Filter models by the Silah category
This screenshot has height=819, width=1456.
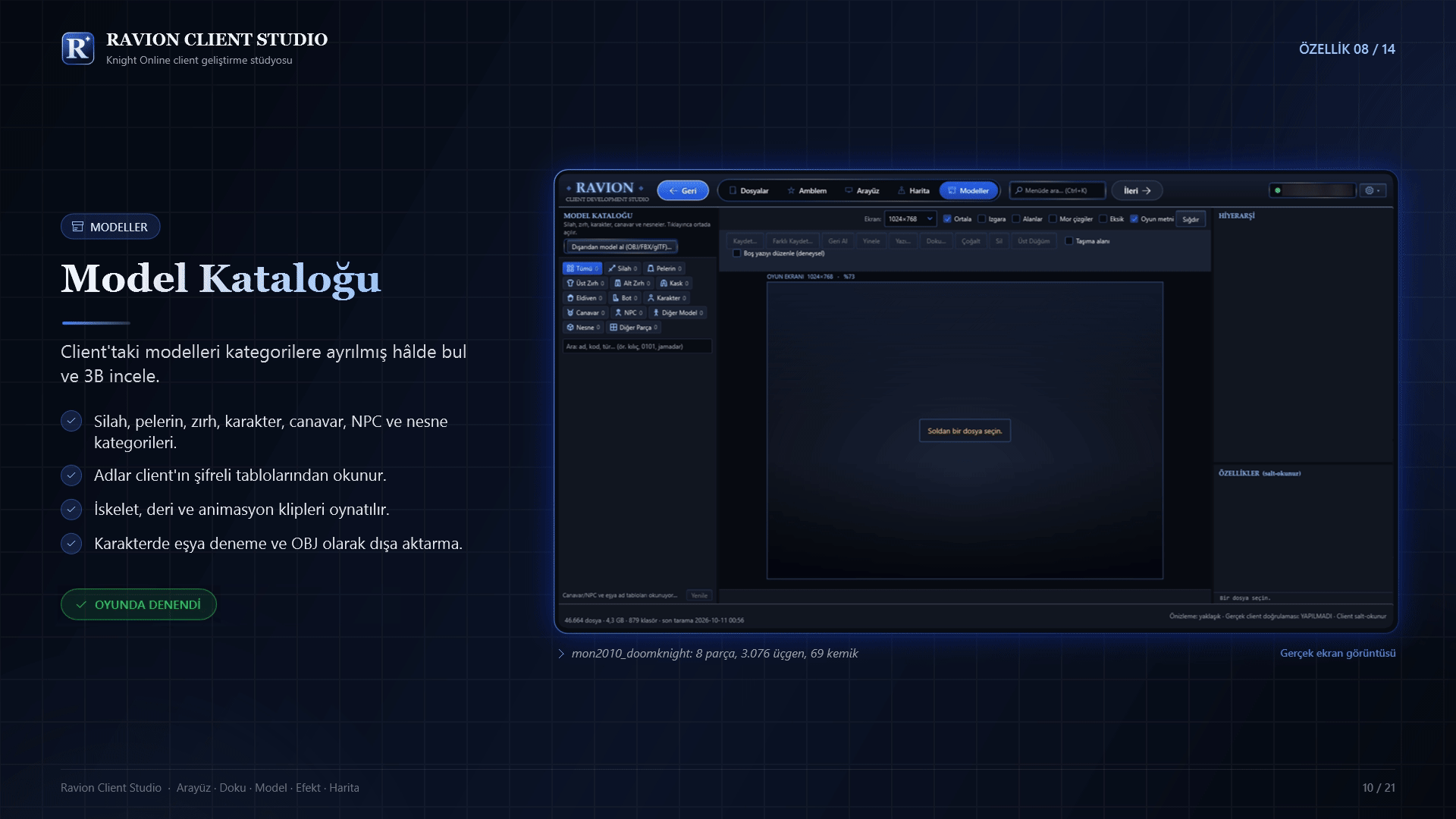[623, 268]
